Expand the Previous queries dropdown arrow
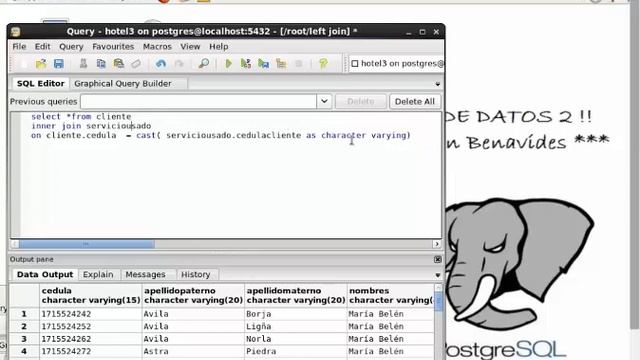The width and height of the screenshot is (640, 360). 324,101
